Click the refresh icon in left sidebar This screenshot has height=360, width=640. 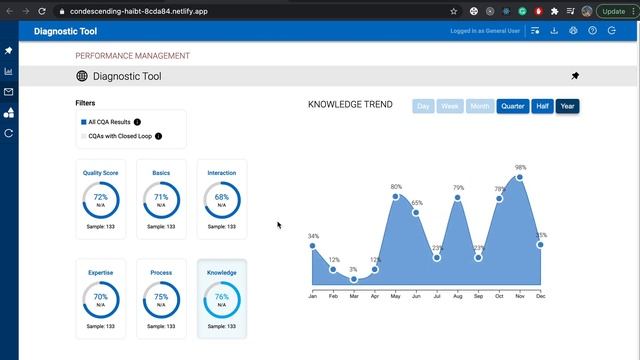click(9, 133)
